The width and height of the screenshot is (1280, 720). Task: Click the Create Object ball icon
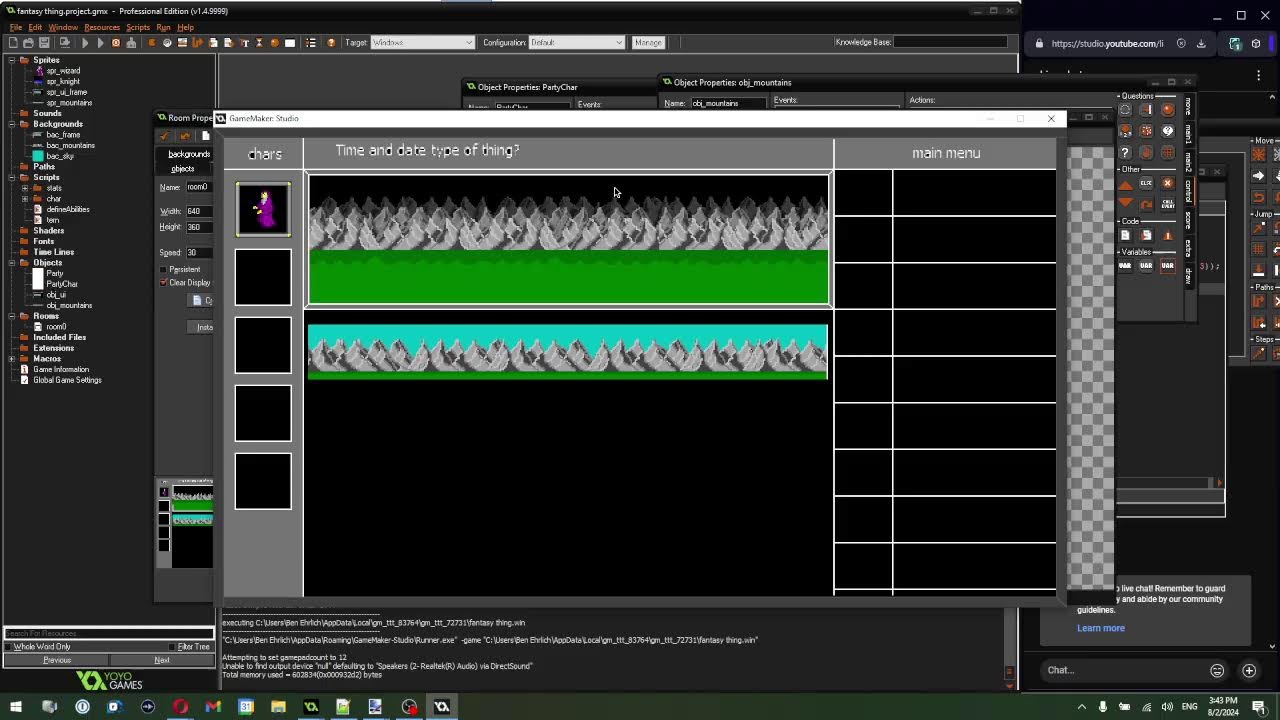click(274, 43)
